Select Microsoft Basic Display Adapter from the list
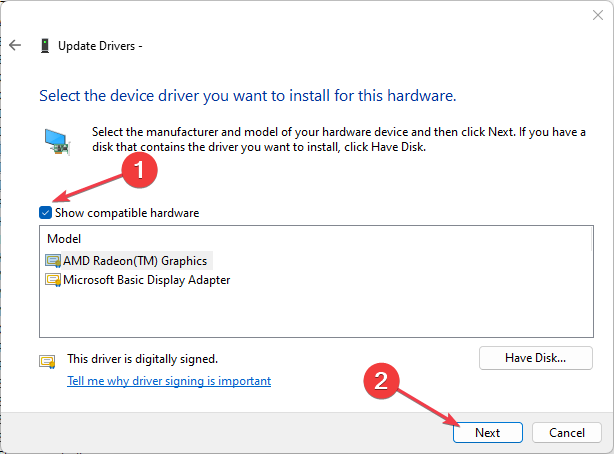Screen dimensions: 614x454 (x=146, y=280)
